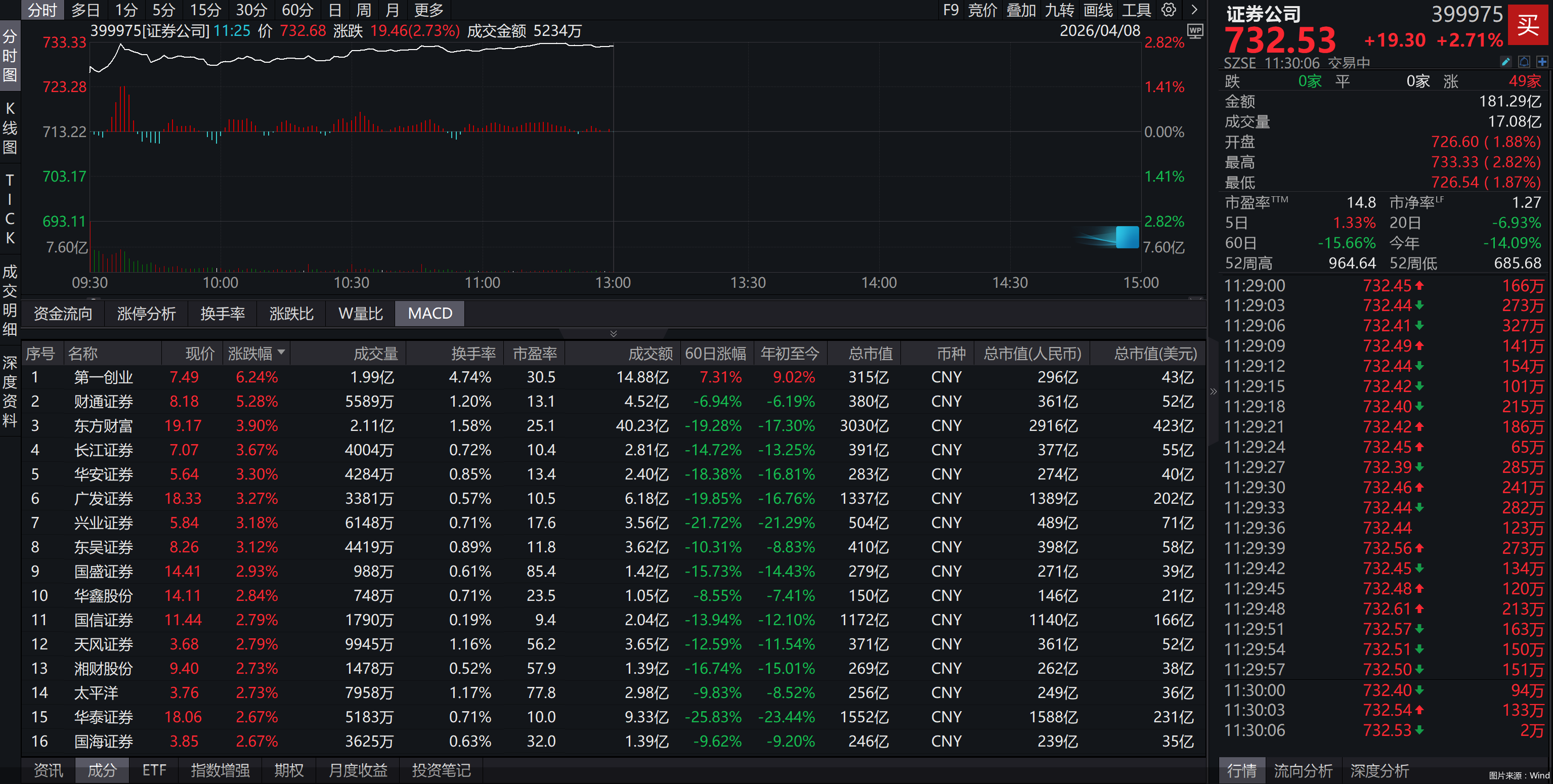The width and height of the screenshot is (1553, 784).
Task: Switch chart to 日 K-line period
Action: point(335,10)
